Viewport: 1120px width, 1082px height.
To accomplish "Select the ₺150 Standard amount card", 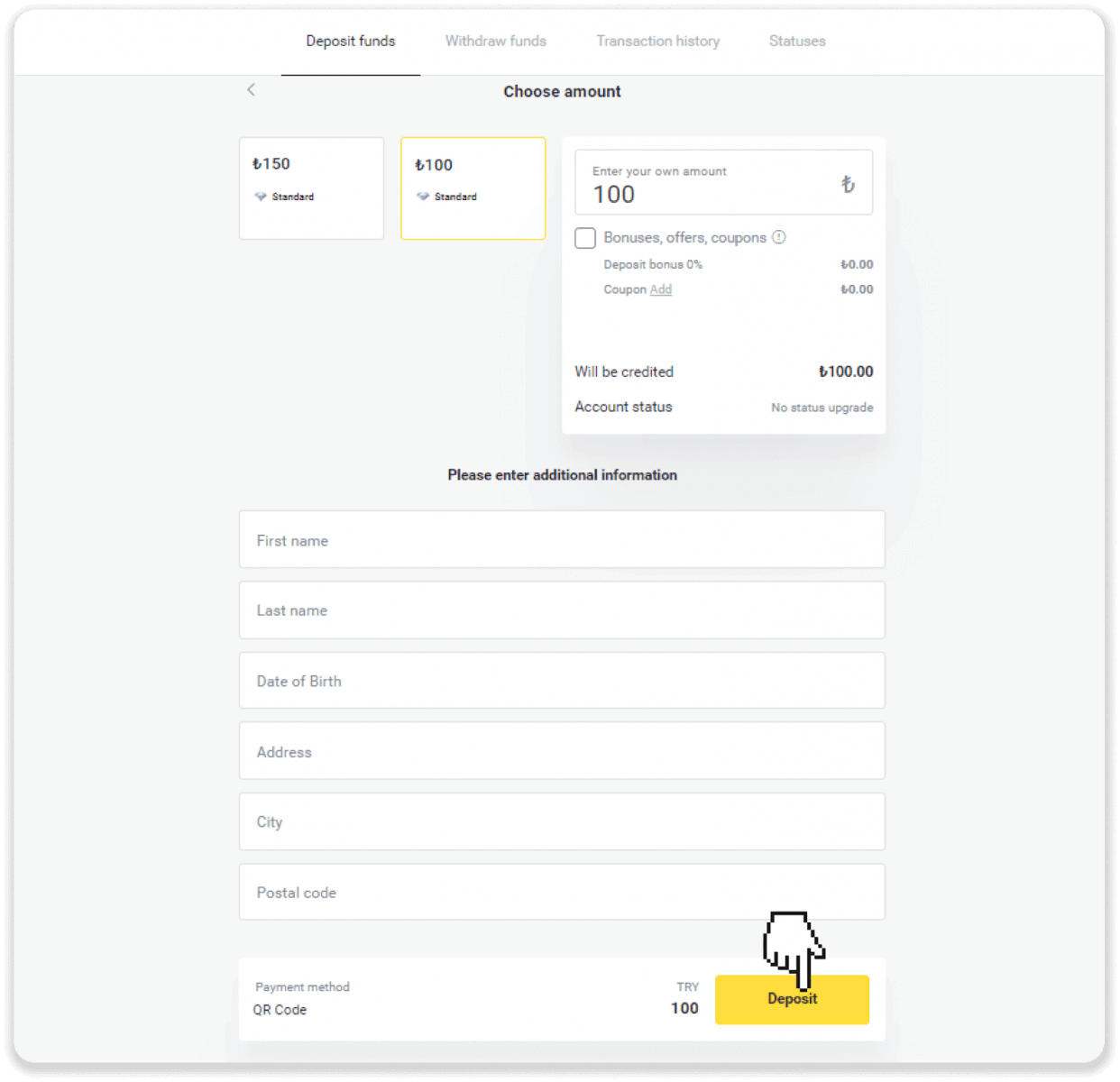I will (311, 188).
